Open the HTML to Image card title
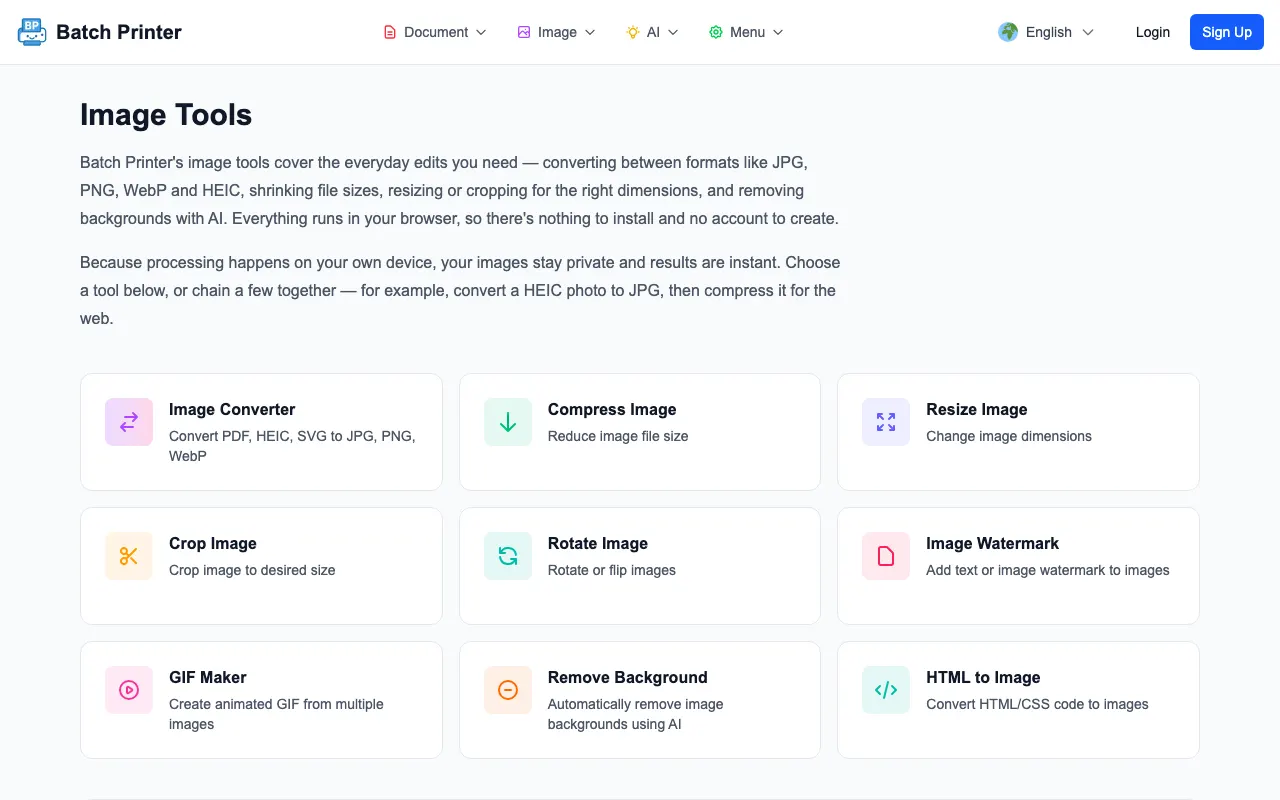 tap(983, 677)
